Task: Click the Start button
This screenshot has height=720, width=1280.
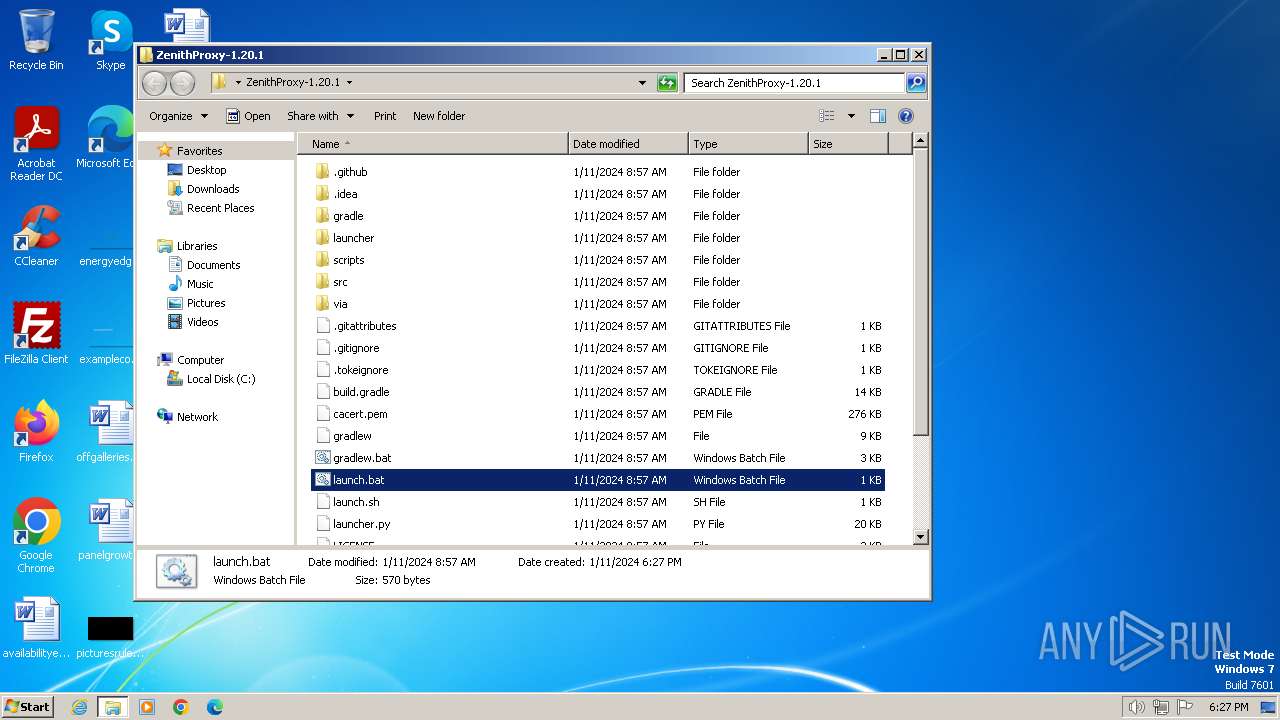Action: coord(27,706)
